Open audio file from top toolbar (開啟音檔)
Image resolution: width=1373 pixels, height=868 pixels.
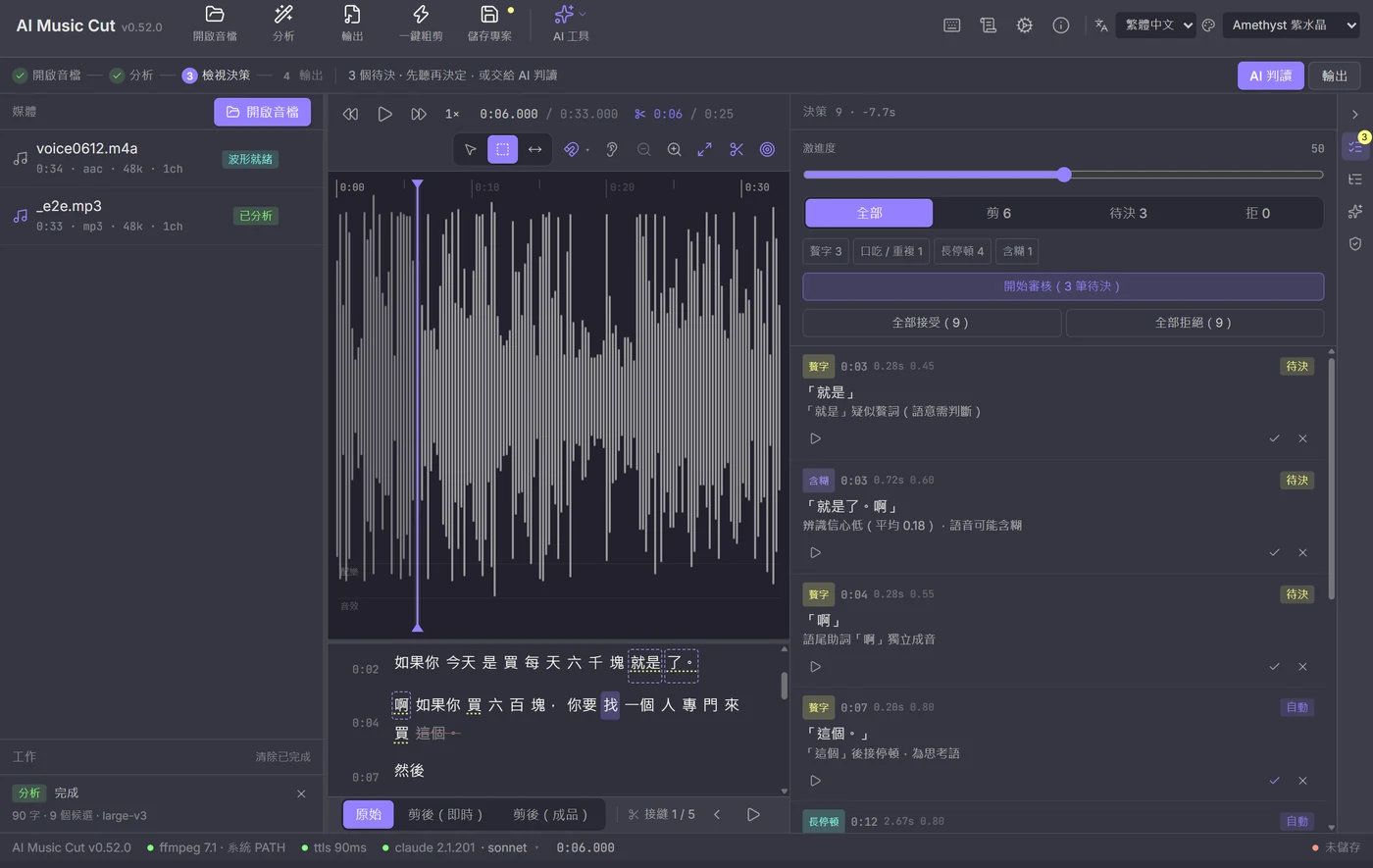pos(215,24)
